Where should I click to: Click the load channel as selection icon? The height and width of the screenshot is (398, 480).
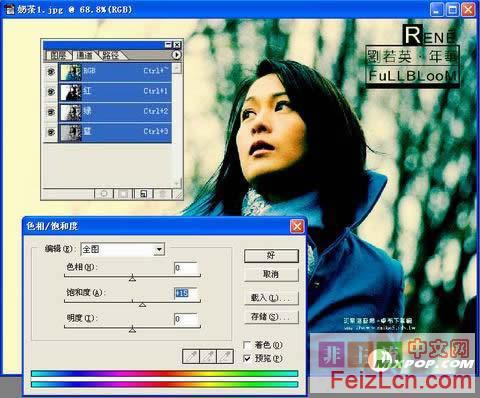click(104, 193)
